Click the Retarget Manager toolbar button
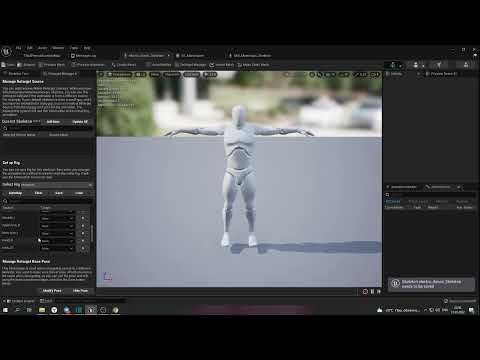 click(x=191, y=65)
